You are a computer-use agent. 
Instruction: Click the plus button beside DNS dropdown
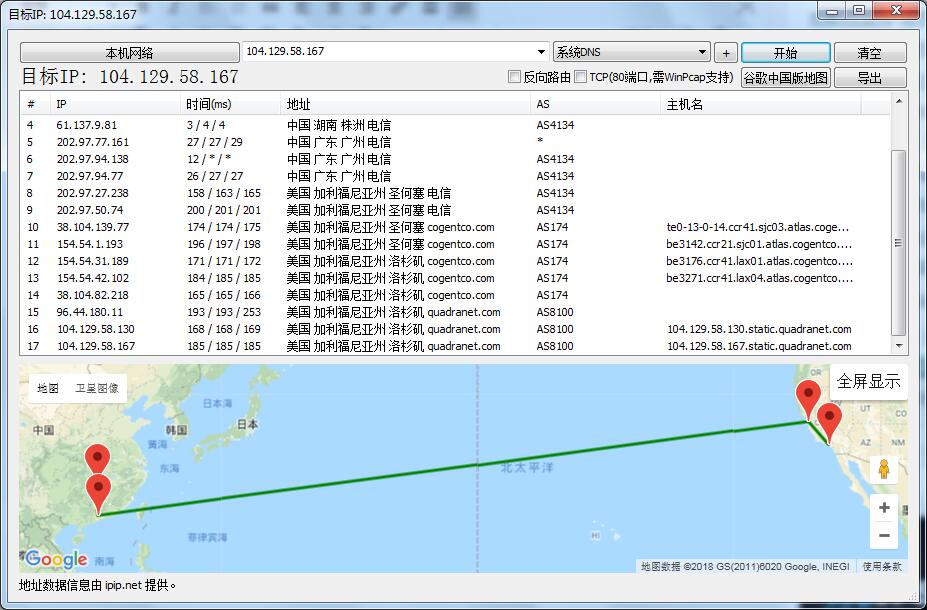point(726,53)
